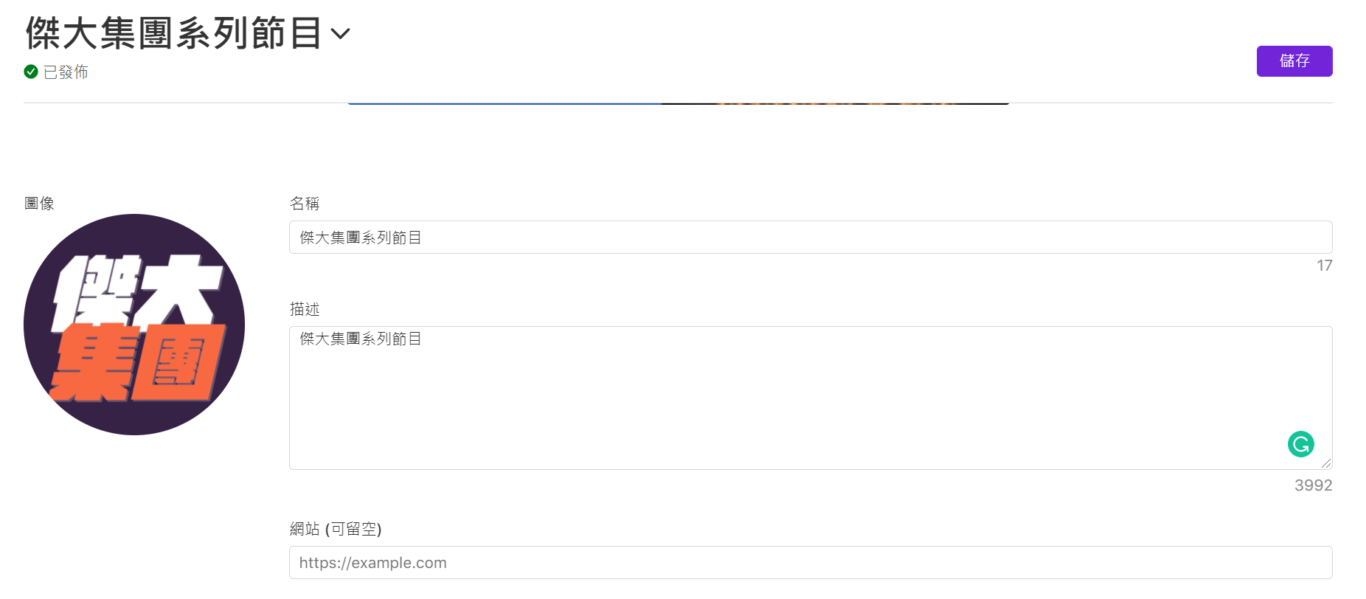
Task: Click the 網站 (可留空) label
Action: pyautogui.click(x=335, y=528)
